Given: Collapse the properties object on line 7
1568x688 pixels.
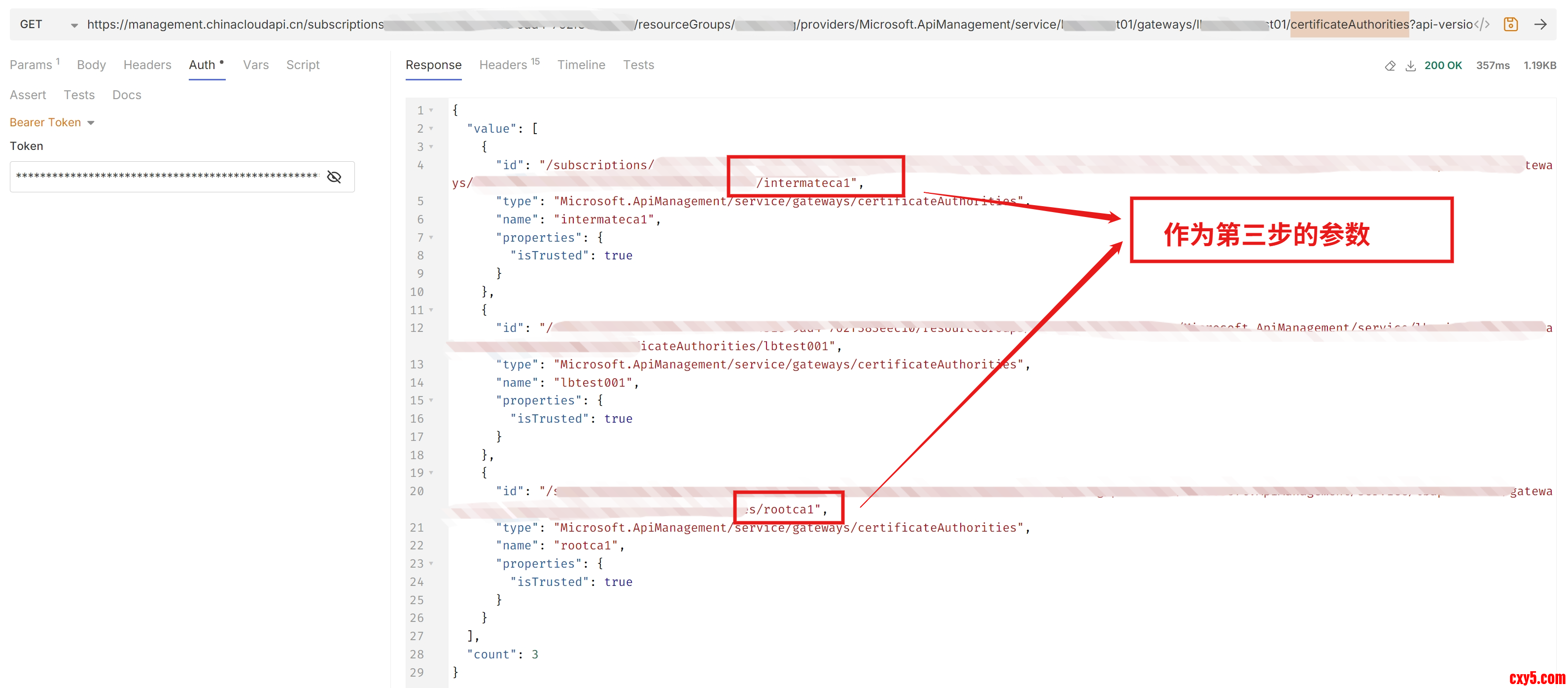Looking at the screenshot, I should click(431, 237).
